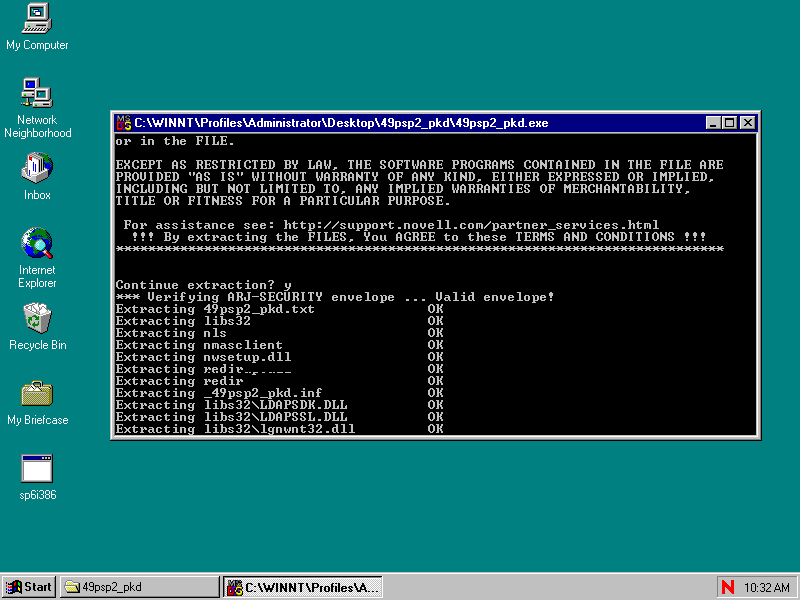Screen dimensions: 800x600
Task: Click the 'Extracting 49psp2_pkd.txt' line
Action: [x=279, y=309]
